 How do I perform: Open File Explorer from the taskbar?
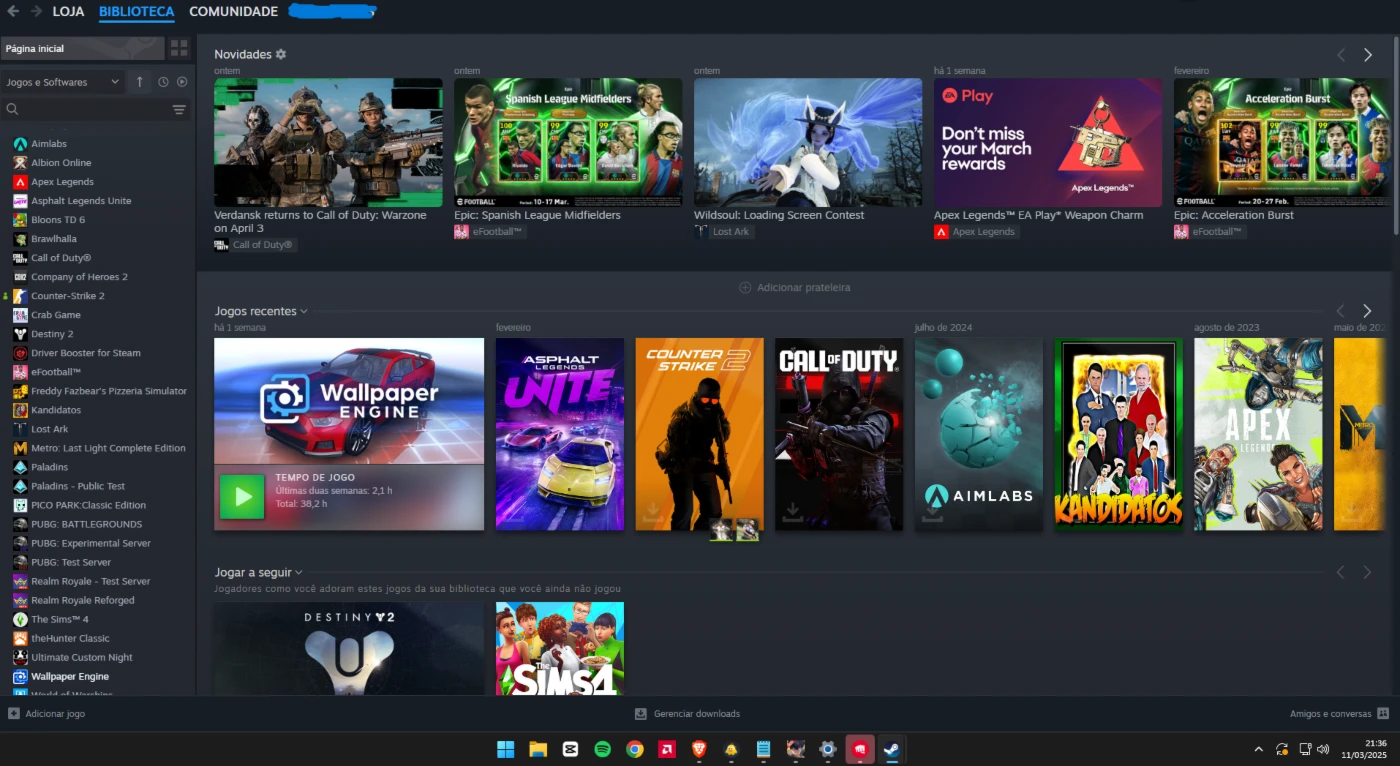[538, 749]
